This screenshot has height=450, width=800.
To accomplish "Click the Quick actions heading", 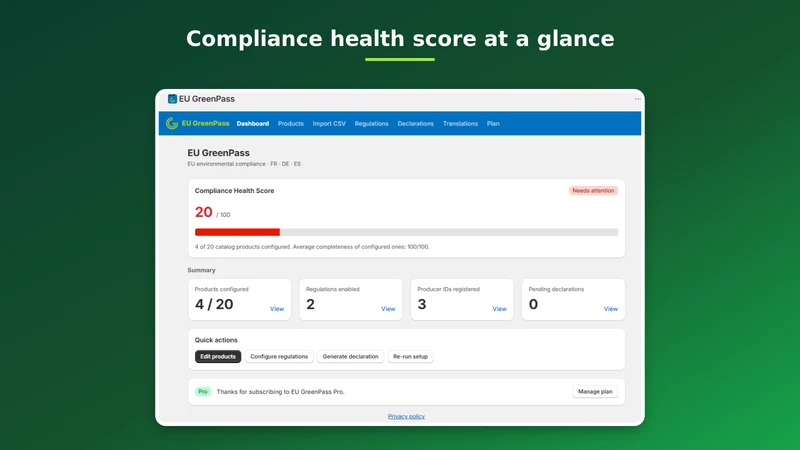I will point(216,340).
